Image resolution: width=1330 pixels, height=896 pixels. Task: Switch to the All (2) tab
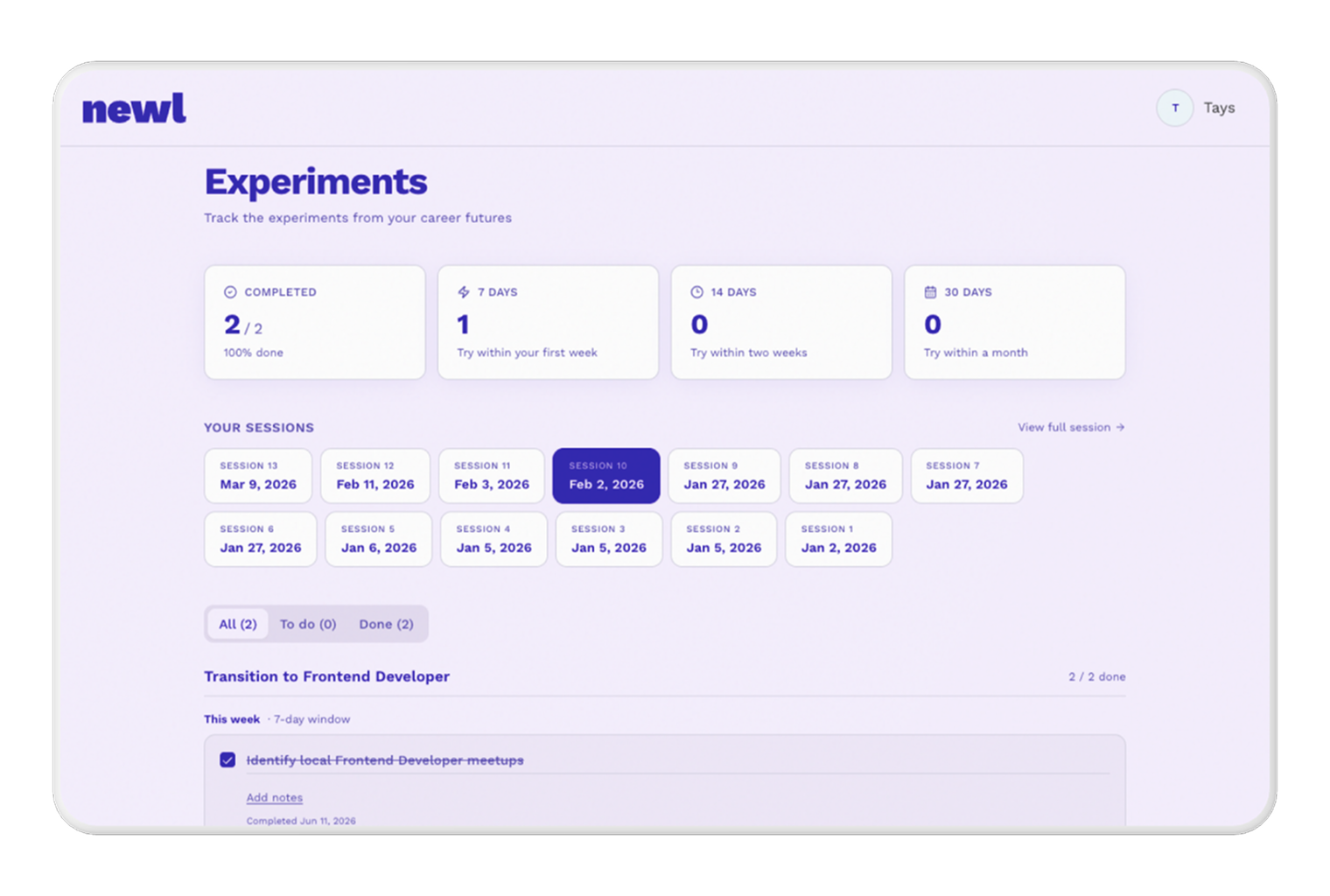point(238,624)
